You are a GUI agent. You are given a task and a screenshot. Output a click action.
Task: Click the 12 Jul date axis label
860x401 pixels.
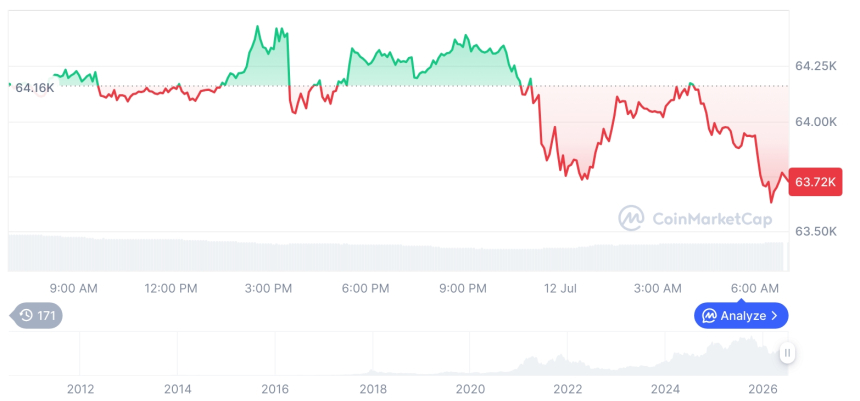[561, 288]
